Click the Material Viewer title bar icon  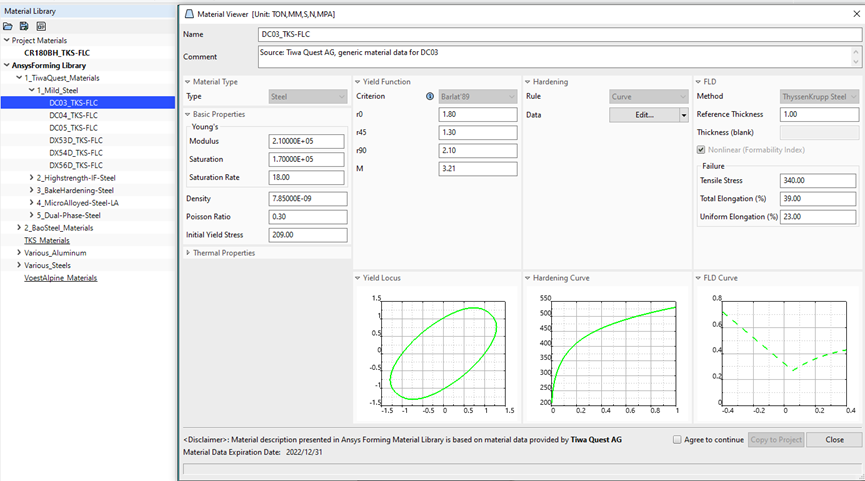pos(189,14)
